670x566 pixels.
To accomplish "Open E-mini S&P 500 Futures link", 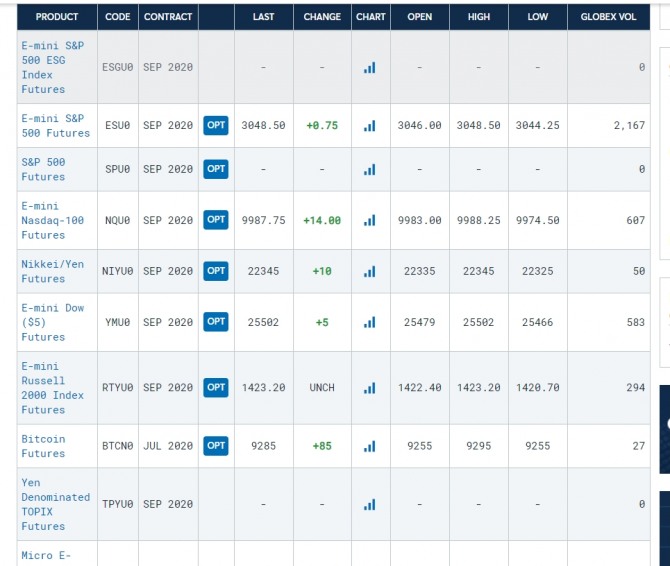I will coord(56,126).
